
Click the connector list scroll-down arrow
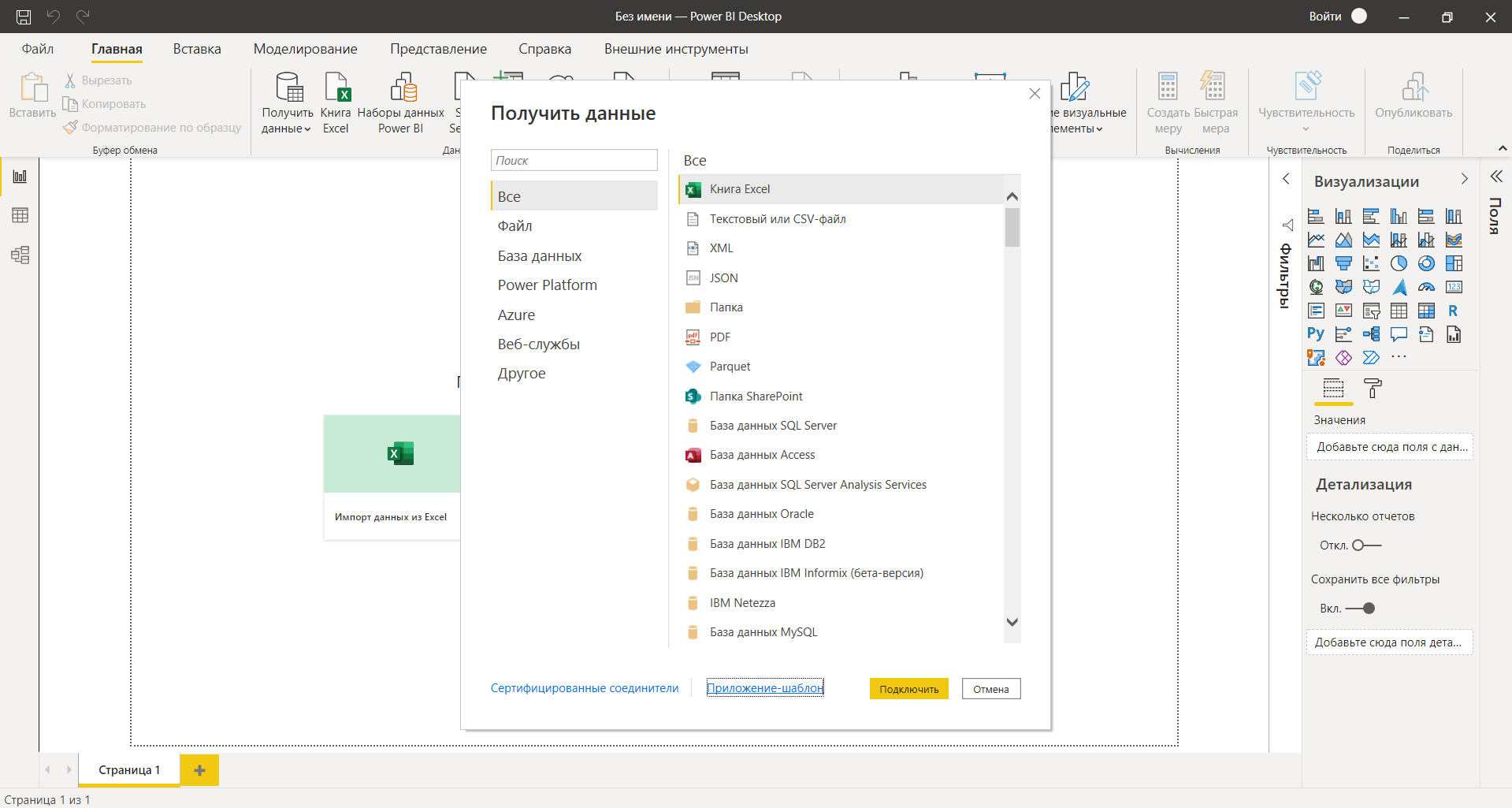[x=1012, y=622]
